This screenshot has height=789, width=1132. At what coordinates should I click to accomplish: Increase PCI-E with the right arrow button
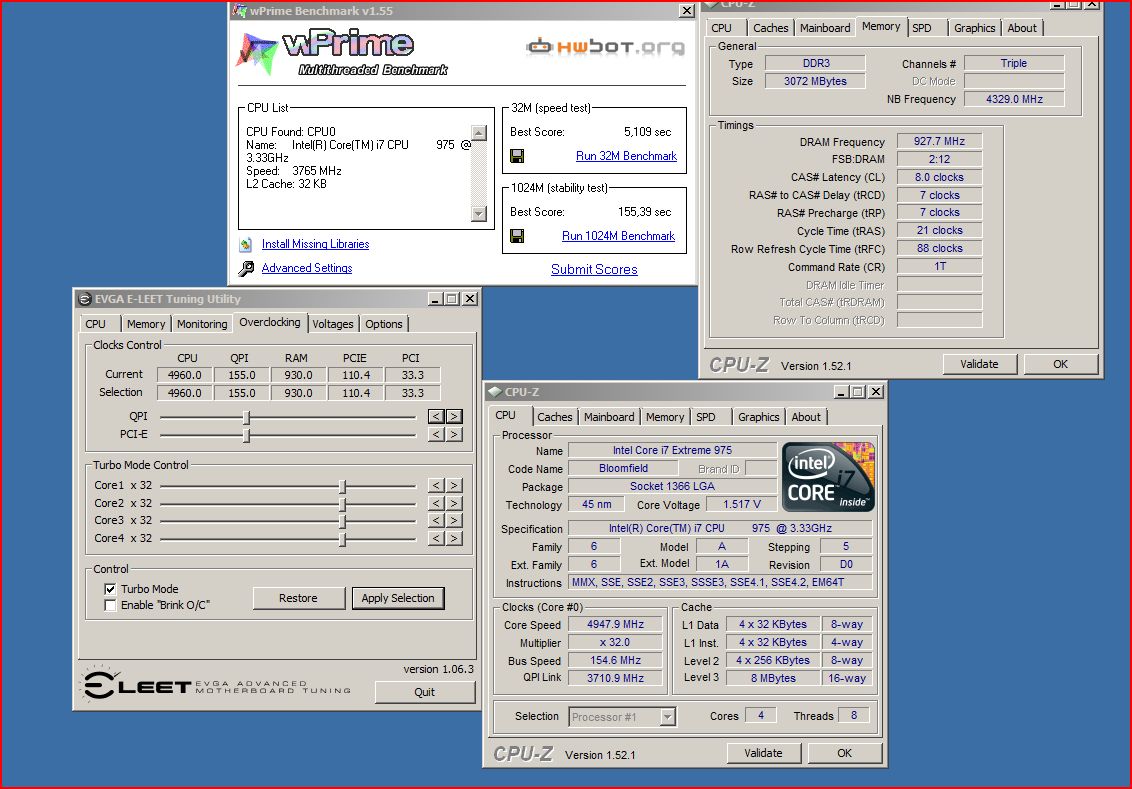tap(454, 435)
